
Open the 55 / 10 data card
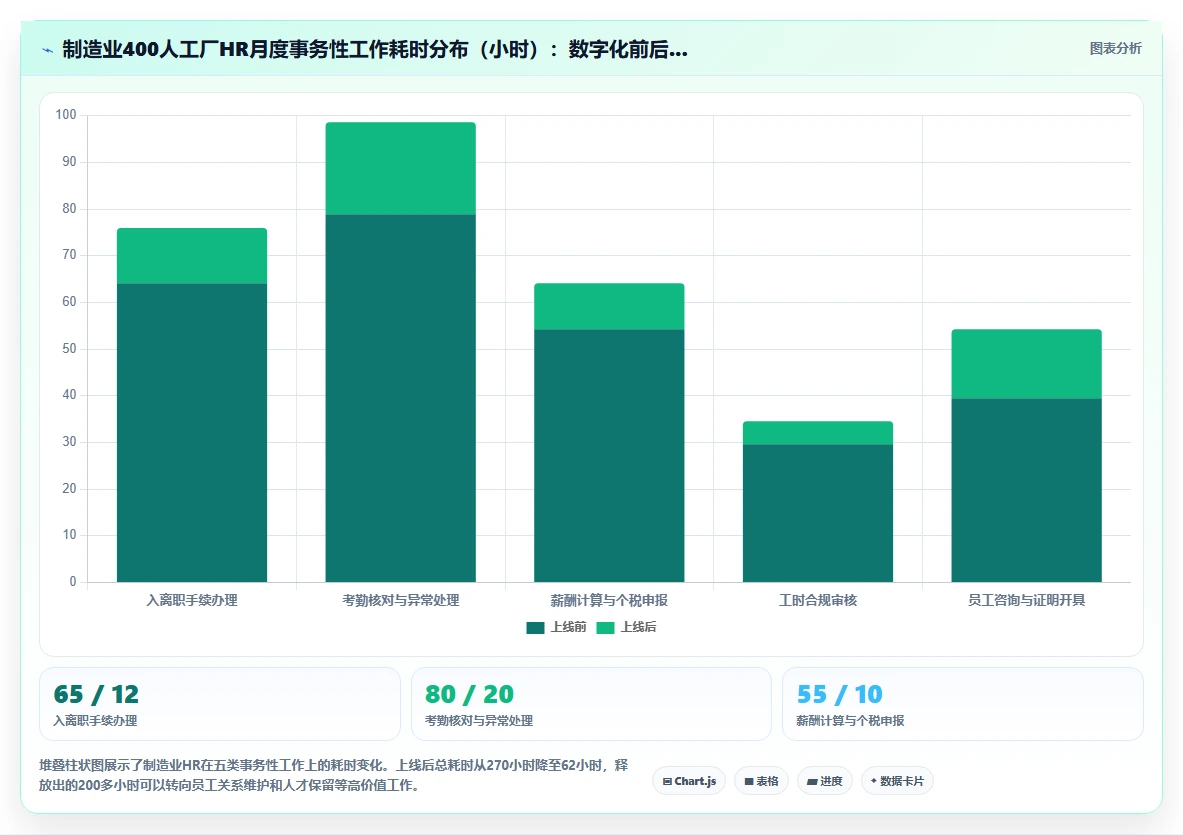[963, 704]
